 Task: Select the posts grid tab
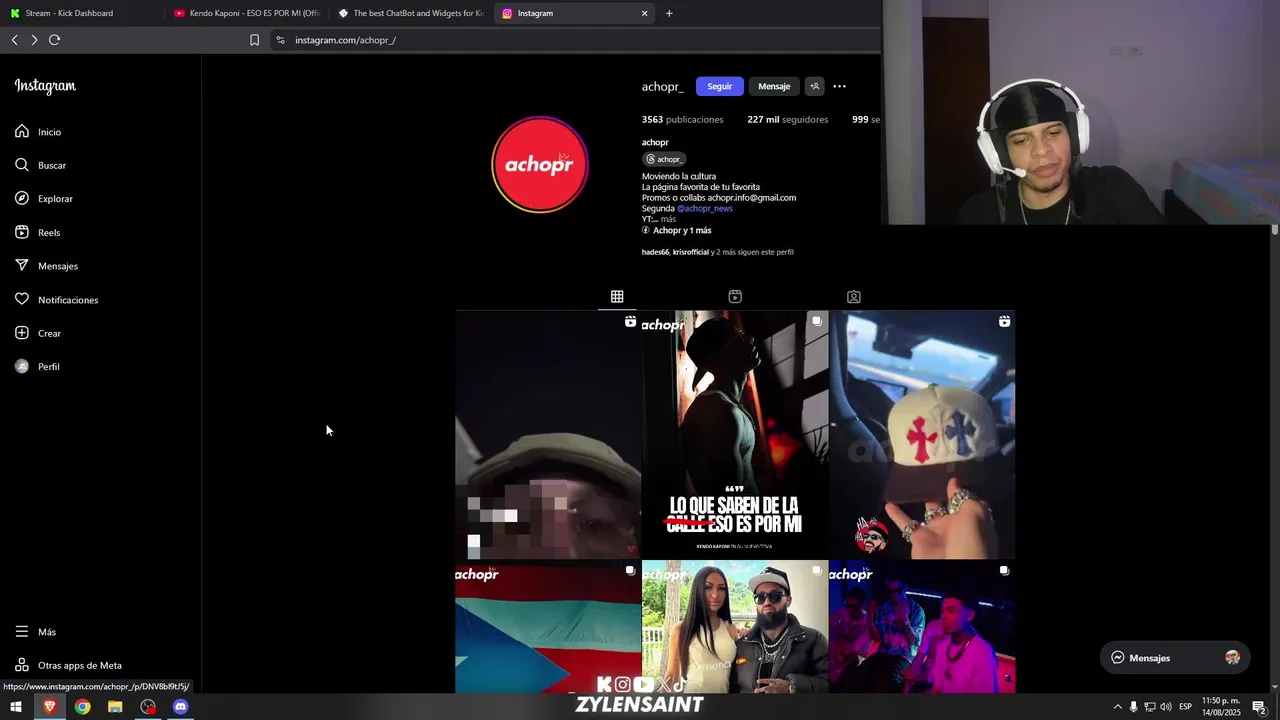[617, 297]
